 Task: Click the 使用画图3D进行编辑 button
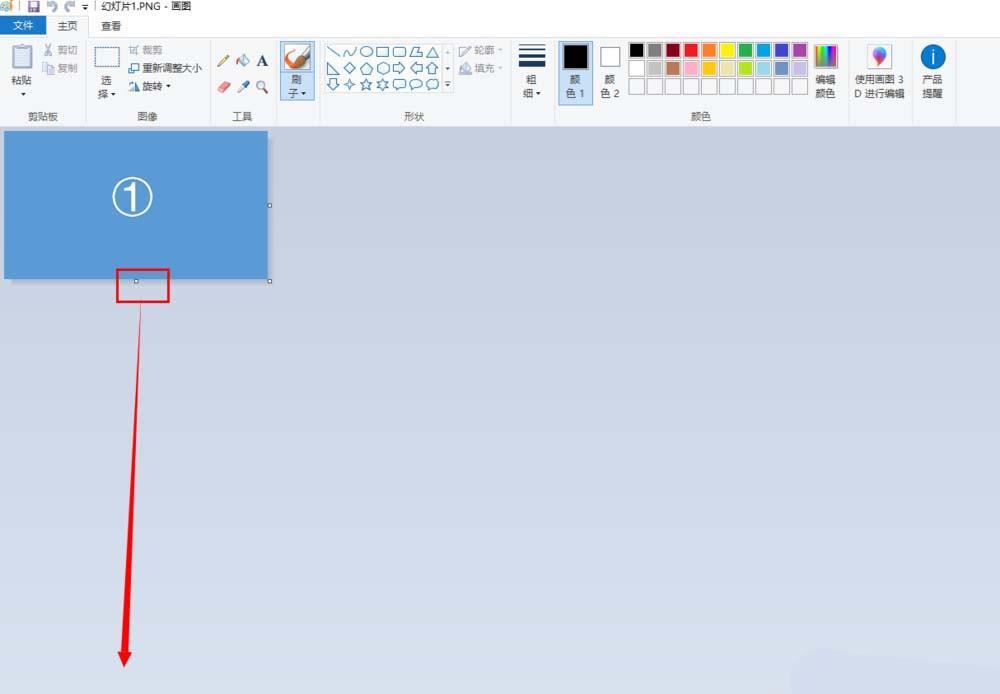[x=878, y=70]
